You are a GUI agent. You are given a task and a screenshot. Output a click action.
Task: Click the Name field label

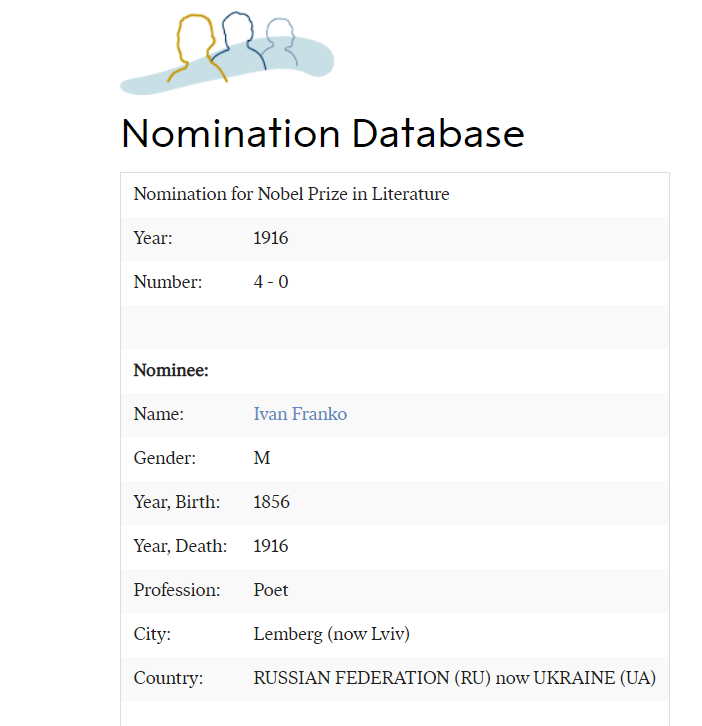[159, 414]
